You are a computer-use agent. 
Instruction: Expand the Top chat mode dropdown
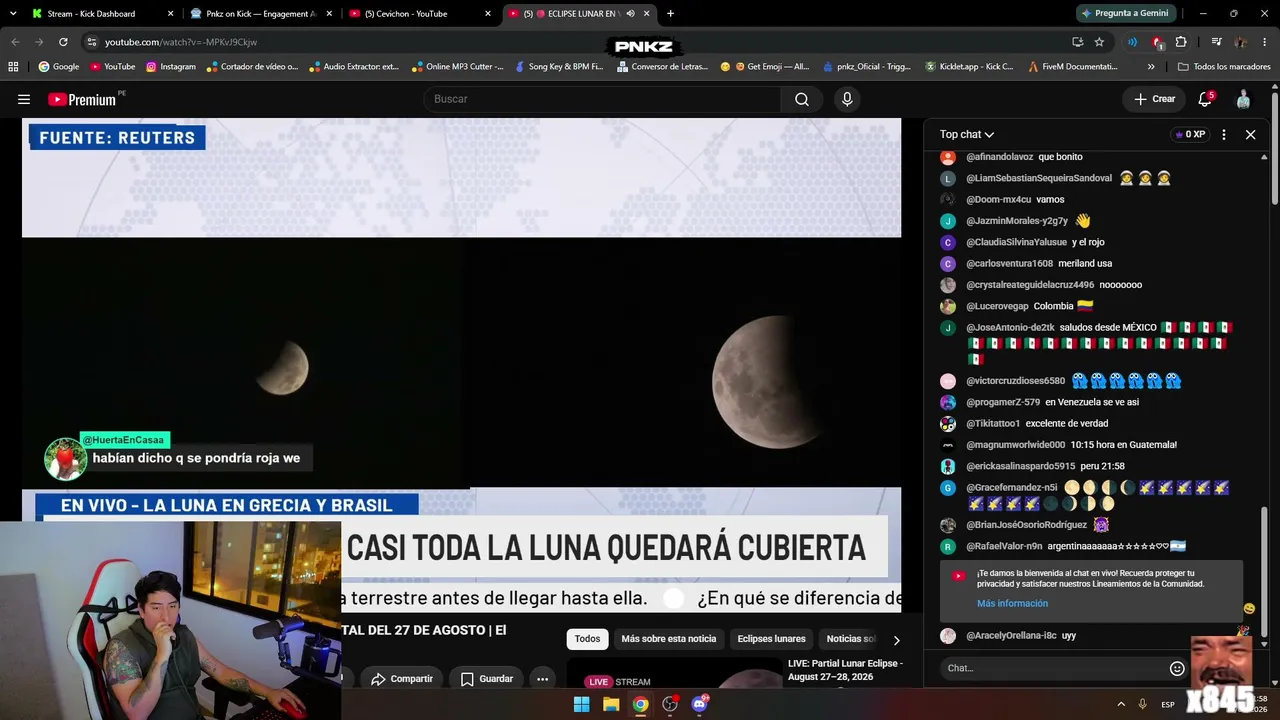point(967,134)
